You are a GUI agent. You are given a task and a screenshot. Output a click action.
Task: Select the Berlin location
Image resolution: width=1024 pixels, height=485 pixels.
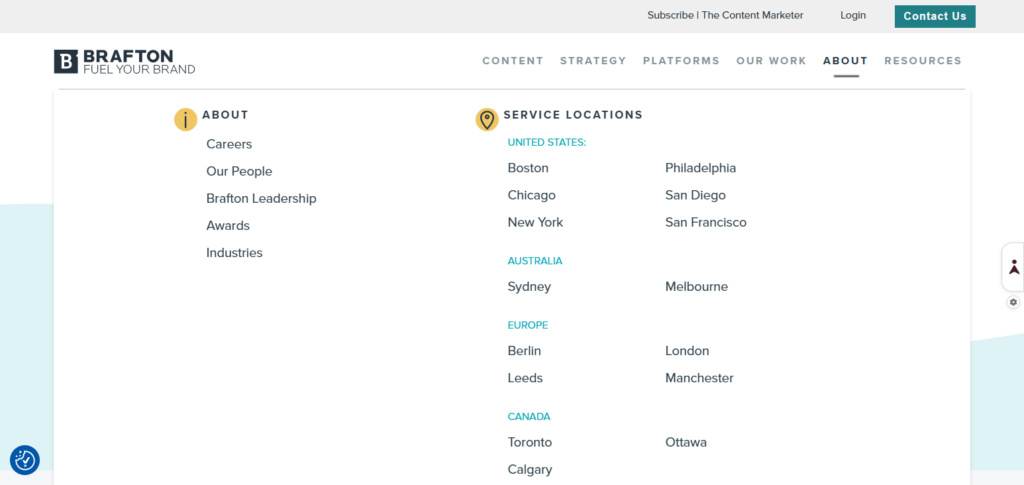pyautogui.click(x=524, y=351)
